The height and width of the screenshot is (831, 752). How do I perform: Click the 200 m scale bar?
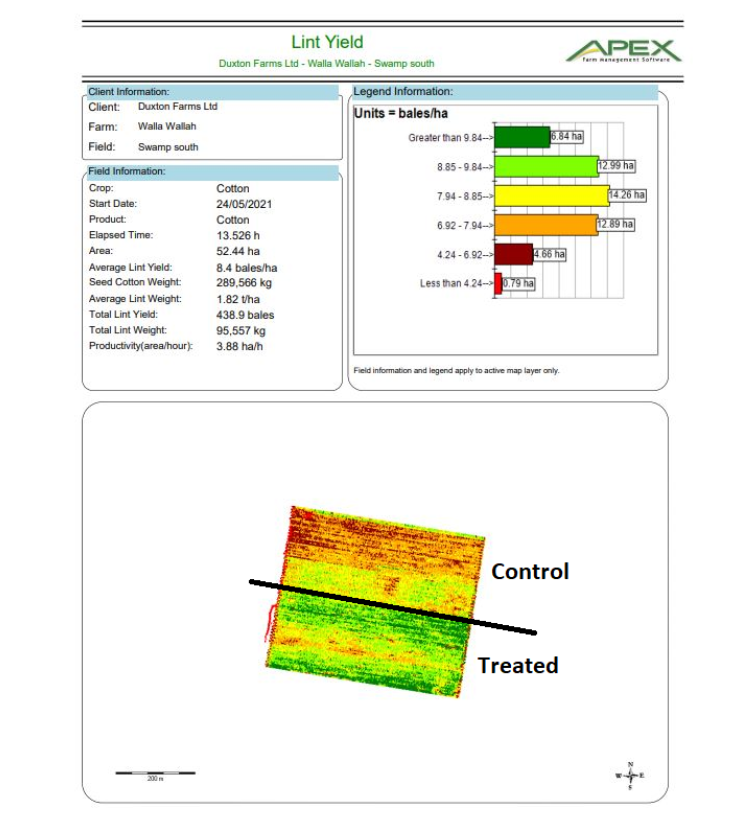coord(155,773)
